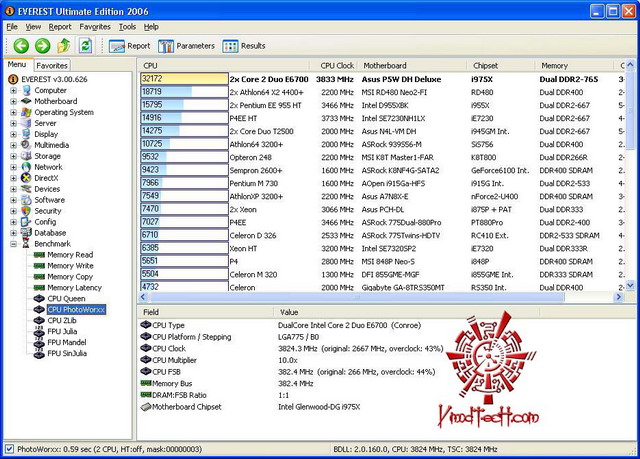
Task: Select the DirectX tree icon
Action: coord(26,178)
